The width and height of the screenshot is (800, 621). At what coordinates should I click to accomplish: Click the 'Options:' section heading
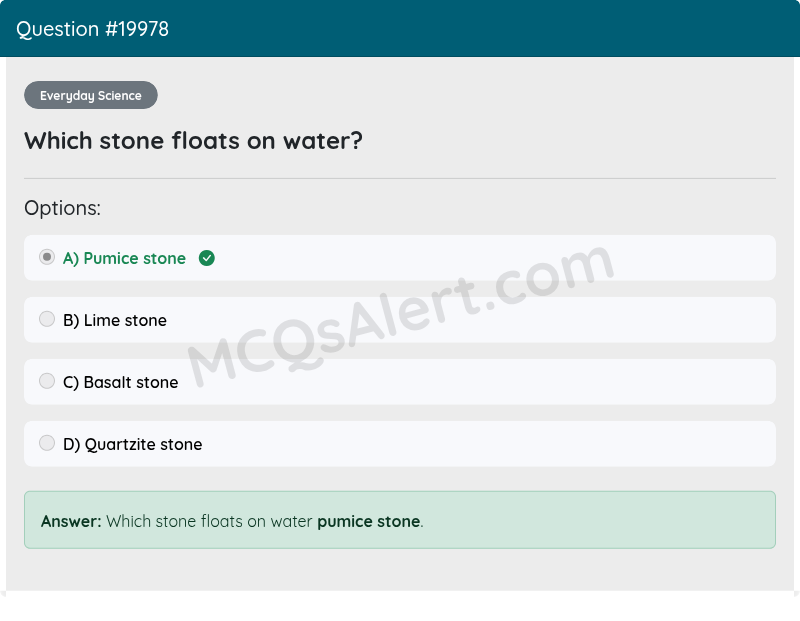(63, 208)
